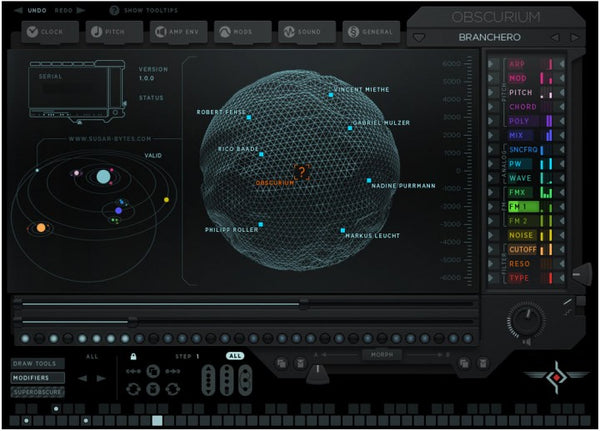600x431 pixels.
Task: Expand the ARP row left arrow
Action: (x=491, y=64)
